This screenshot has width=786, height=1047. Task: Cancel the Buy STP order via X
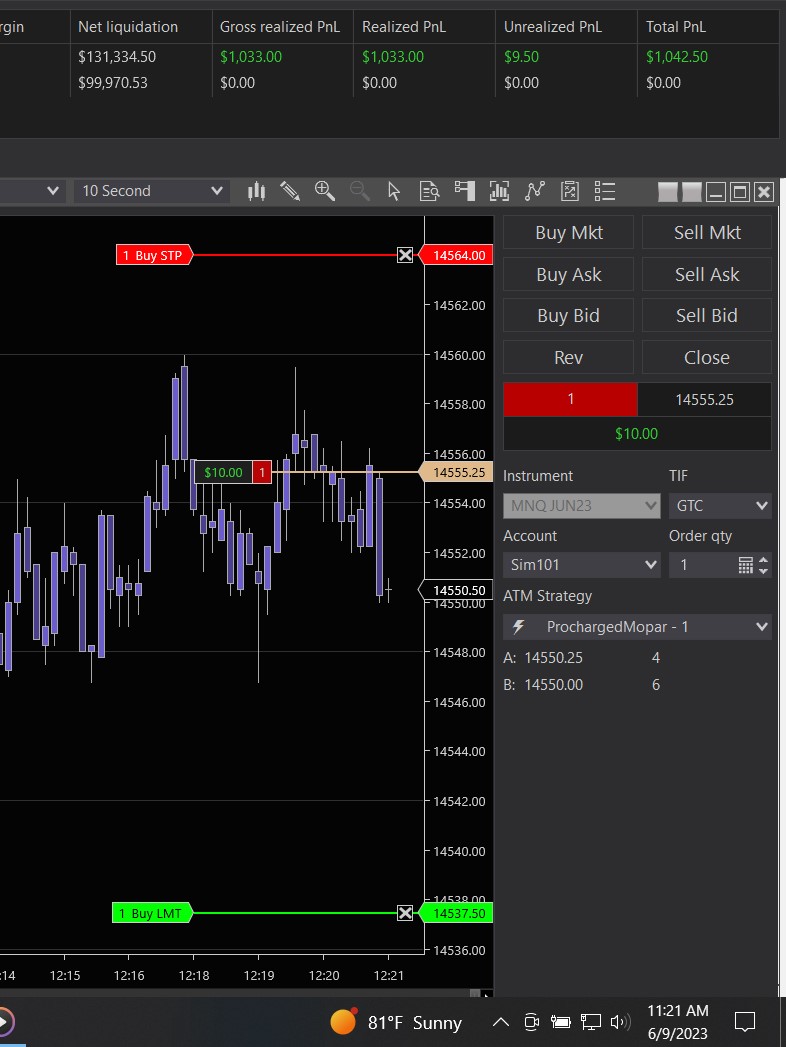click(x=405, y=255)
